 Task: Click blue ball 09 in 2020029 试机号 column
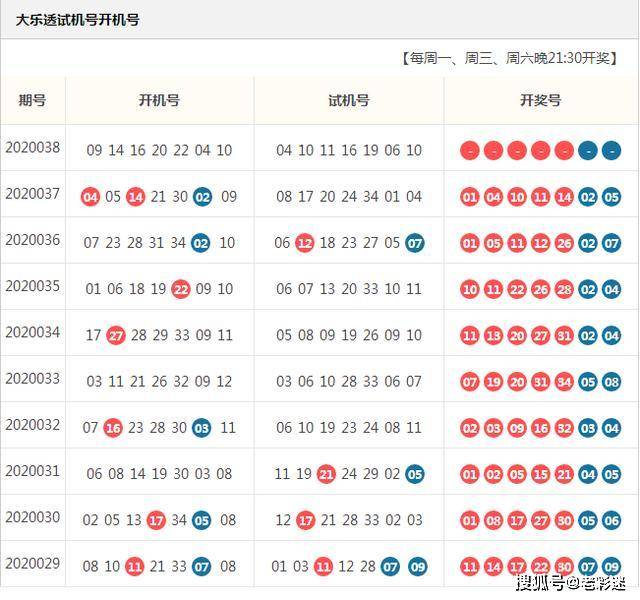(418, 567)
